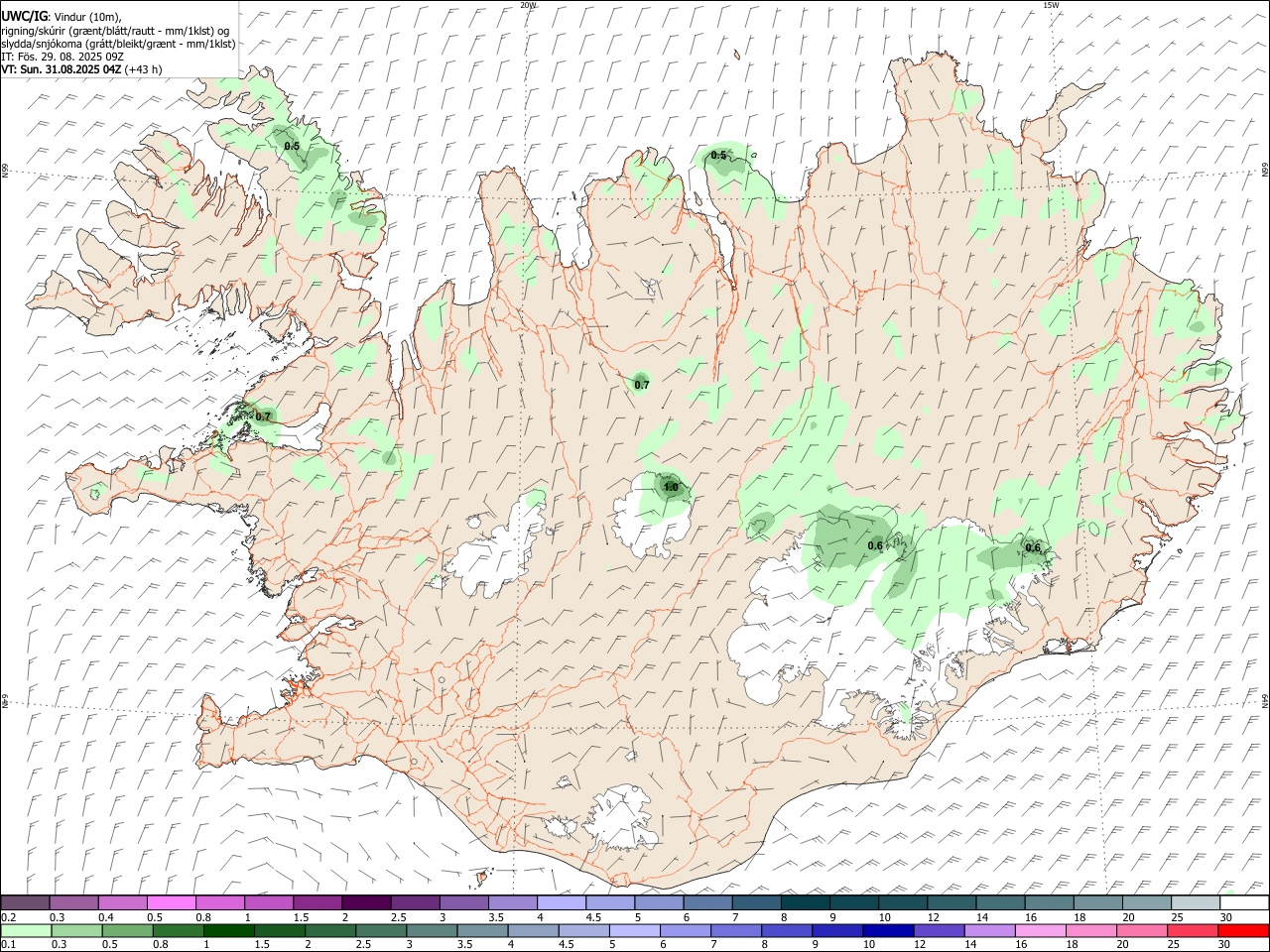Select the red 25 rain legend swatch

click(1192, 931)
